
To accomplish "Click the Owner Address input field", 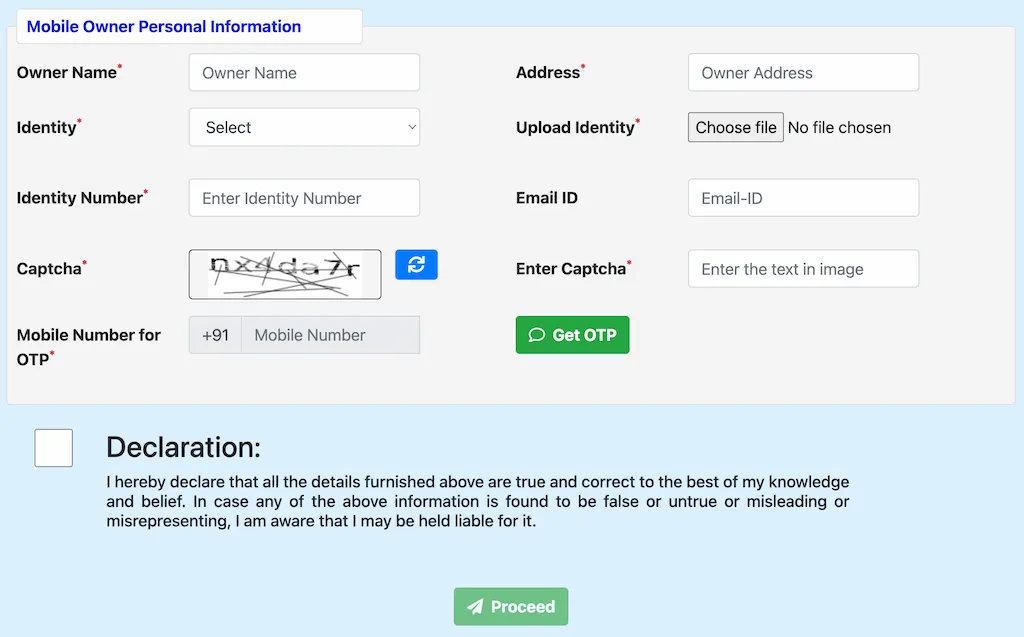I will tap(803, 72).
